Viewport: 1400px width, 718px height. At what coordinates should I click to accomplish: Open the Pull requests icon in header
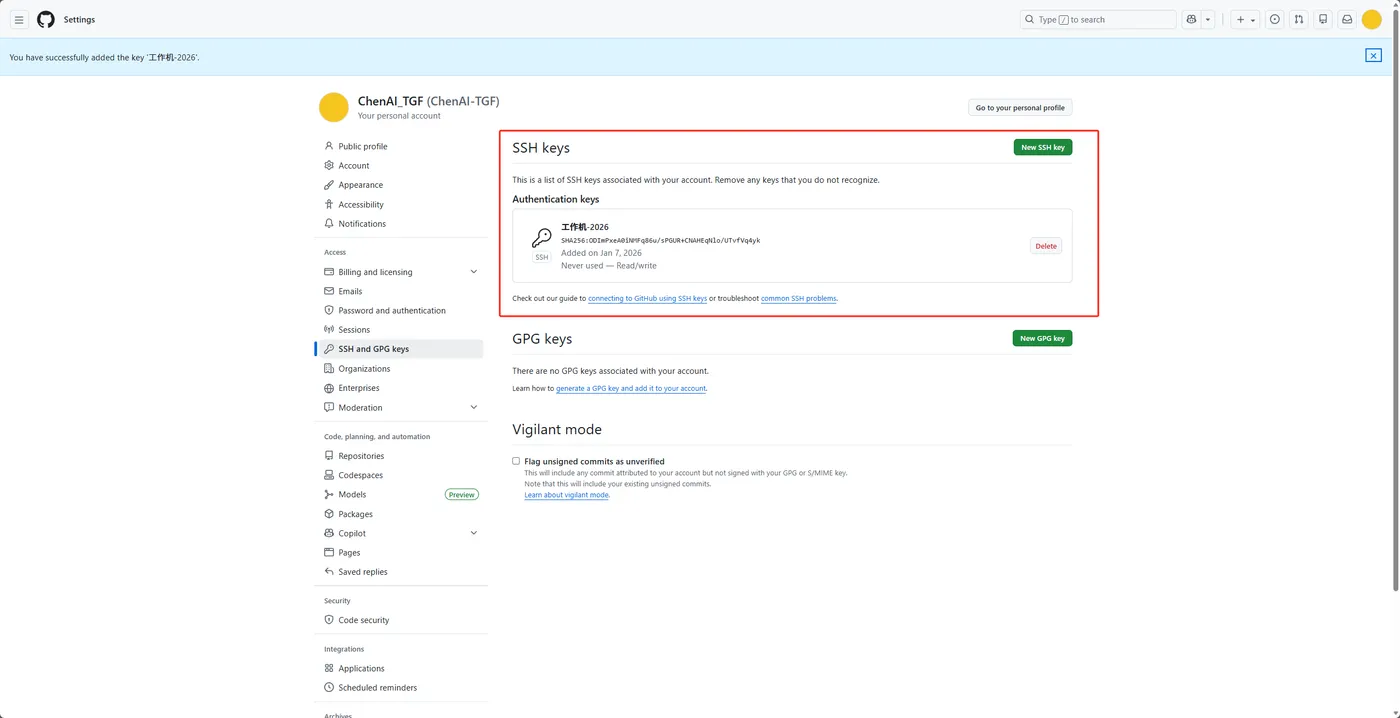point(1298,19)
